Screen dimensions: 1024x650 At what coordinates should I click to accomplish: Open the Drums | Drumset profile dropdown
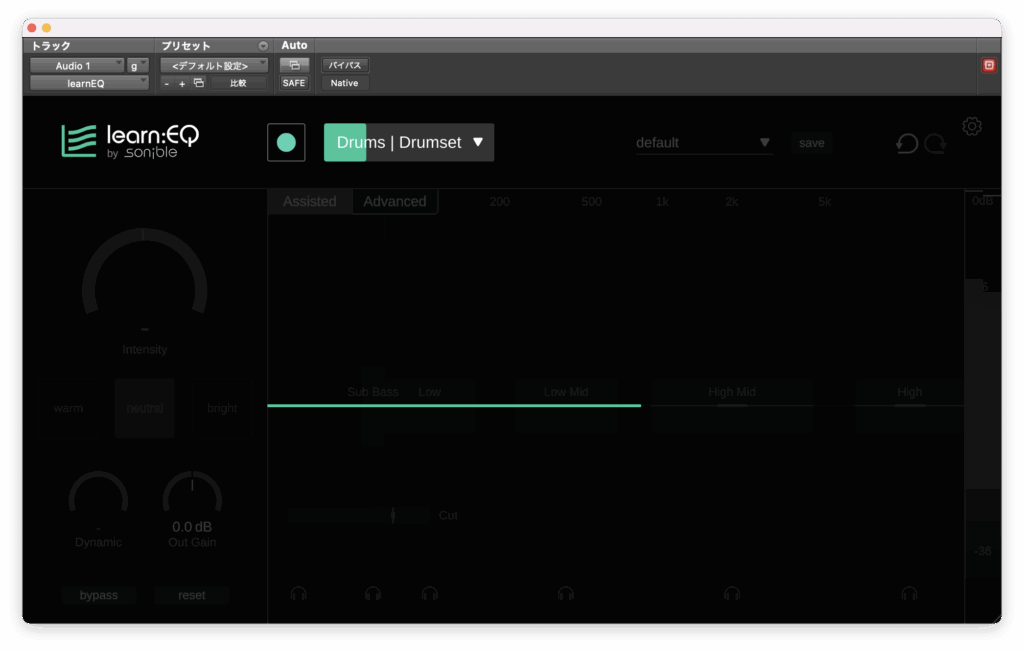point(409,142)
